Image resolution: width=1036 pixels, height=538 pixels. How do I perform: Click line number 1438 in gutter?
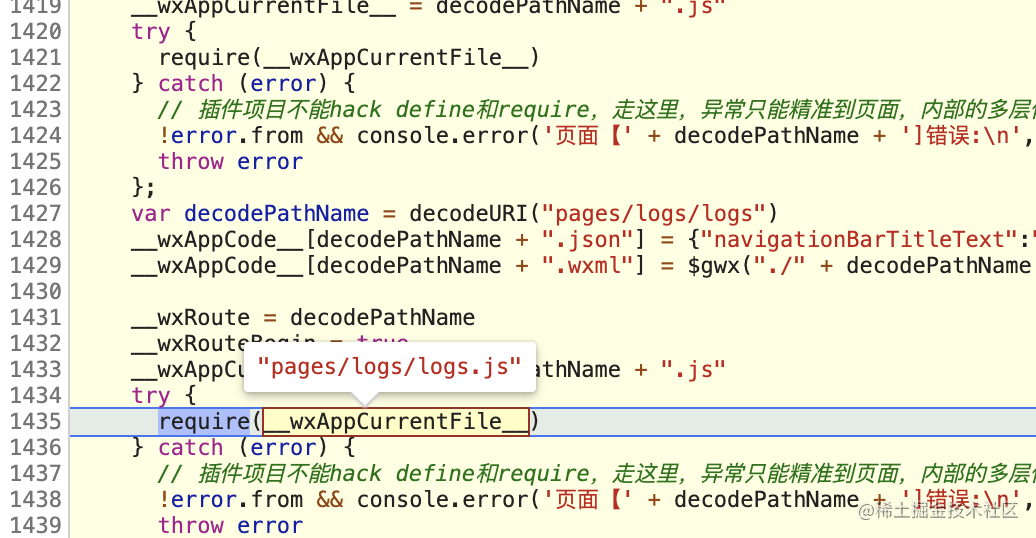(35, 499)
